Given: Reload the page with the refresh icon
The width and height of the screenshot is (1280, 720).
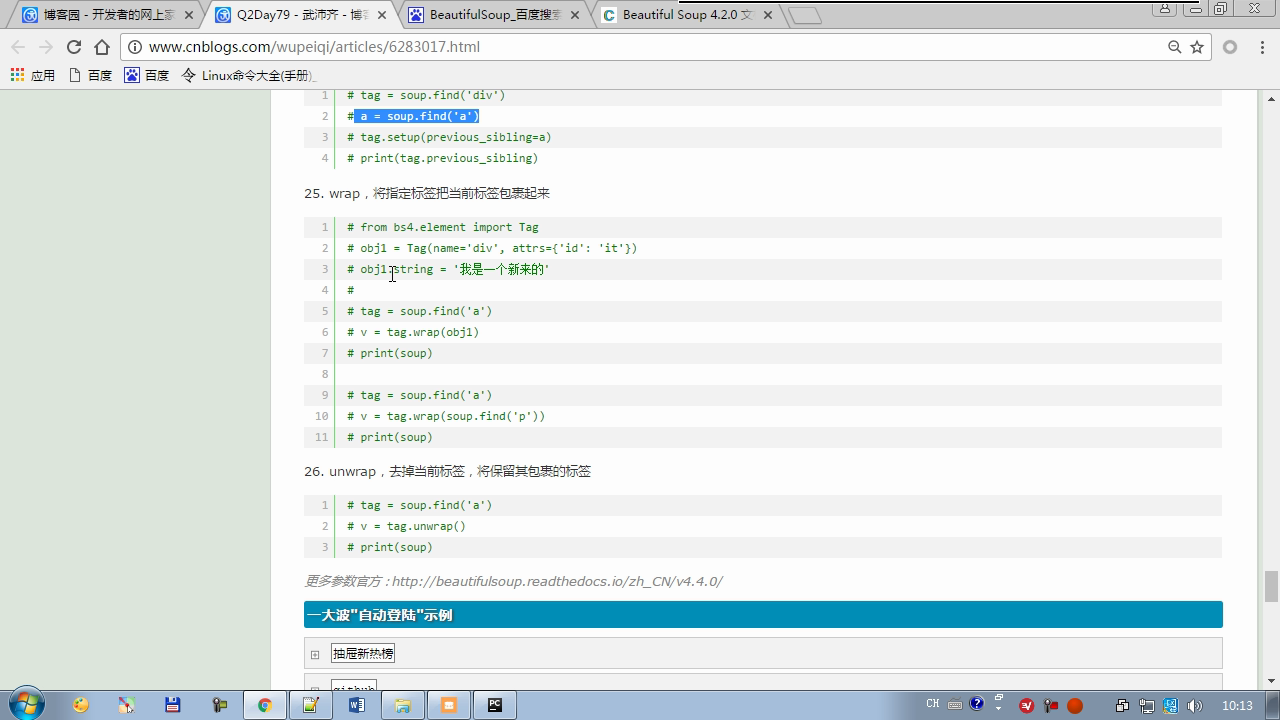Looking at the screenshot, I should 74,47.
